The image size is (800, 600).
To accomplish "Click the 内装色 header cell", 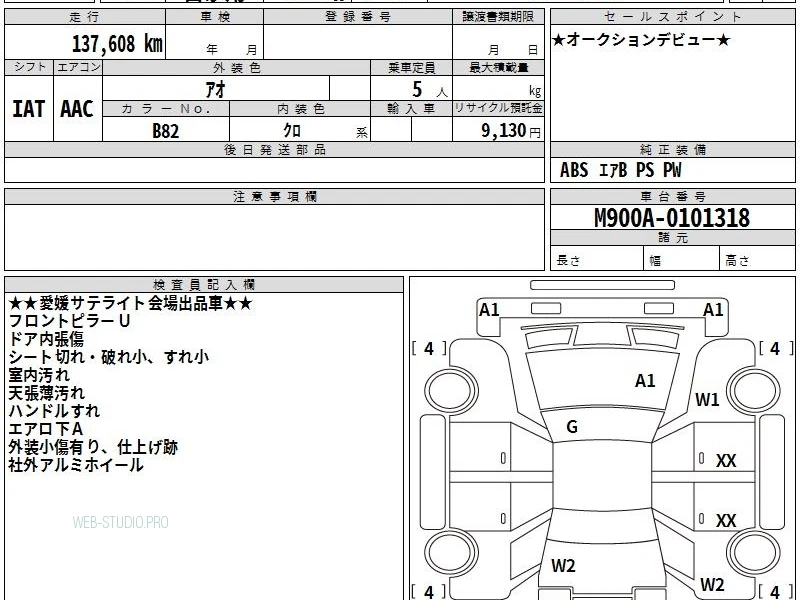I will pos(300,109).
